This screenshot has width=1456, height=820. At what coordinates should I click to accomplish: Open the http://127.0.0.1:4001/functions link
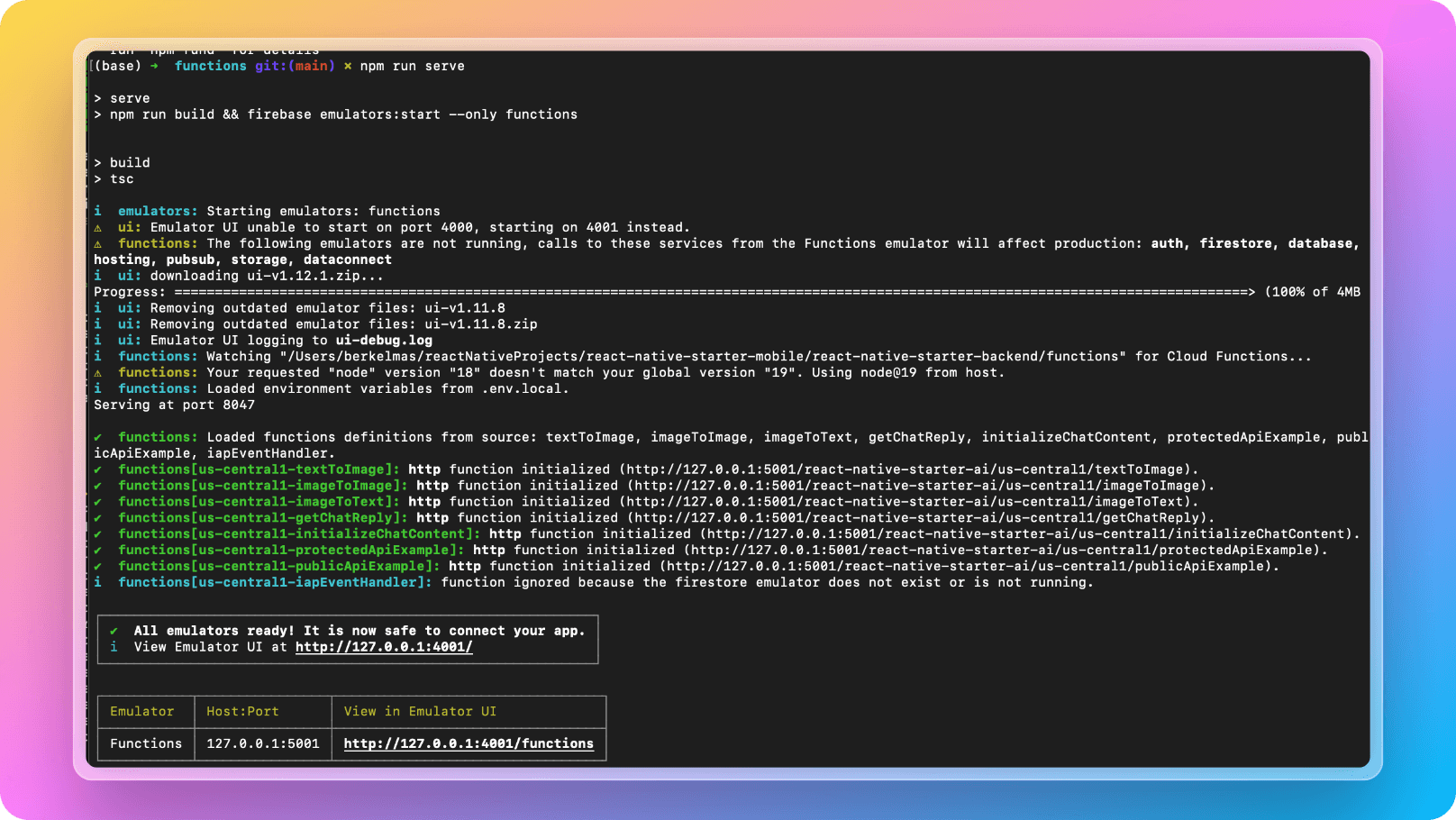469,743
